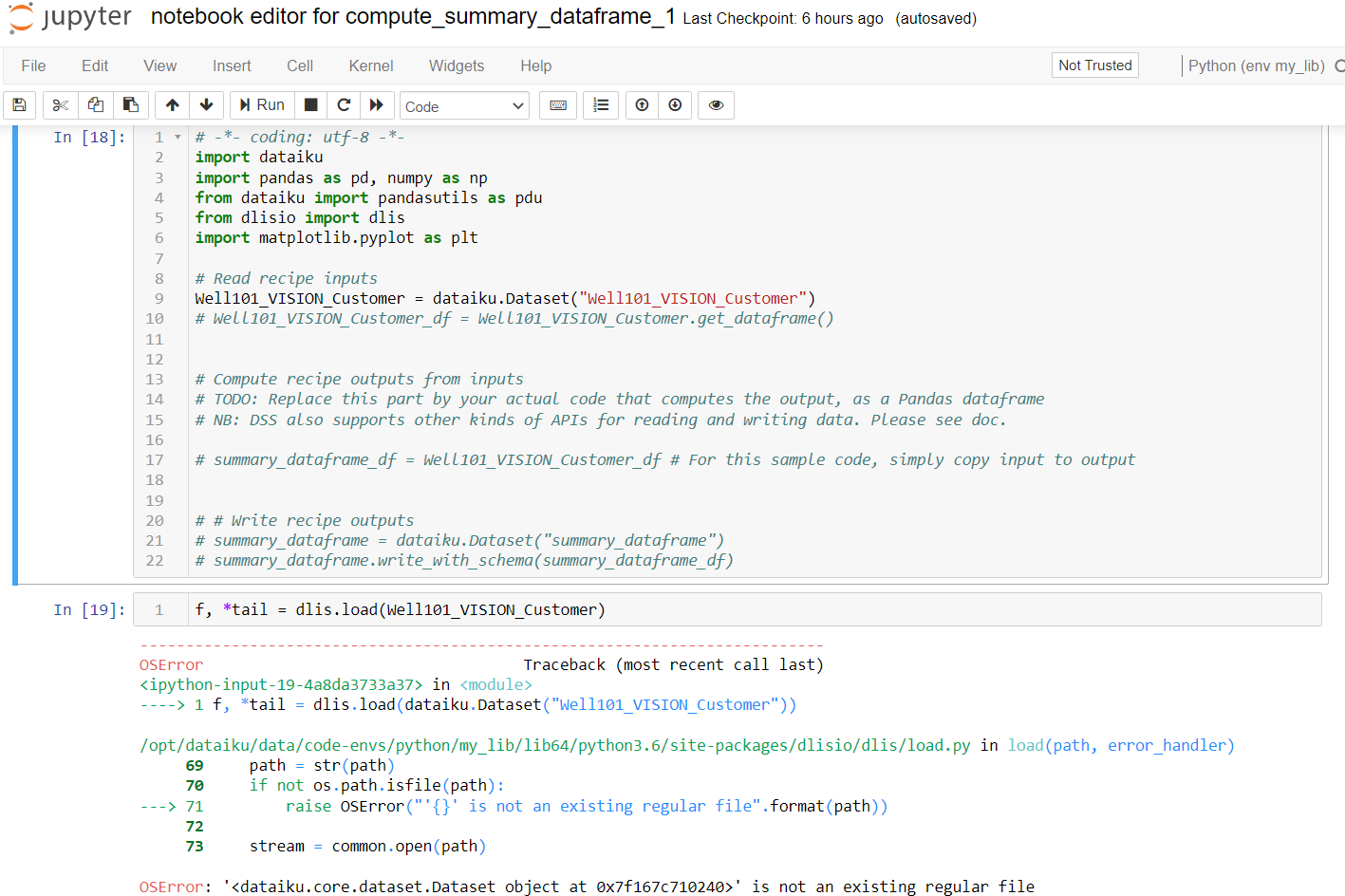Viewport: 1345px width, 896px height.
Task: Run the selected cell
Action: click(261, 105)
